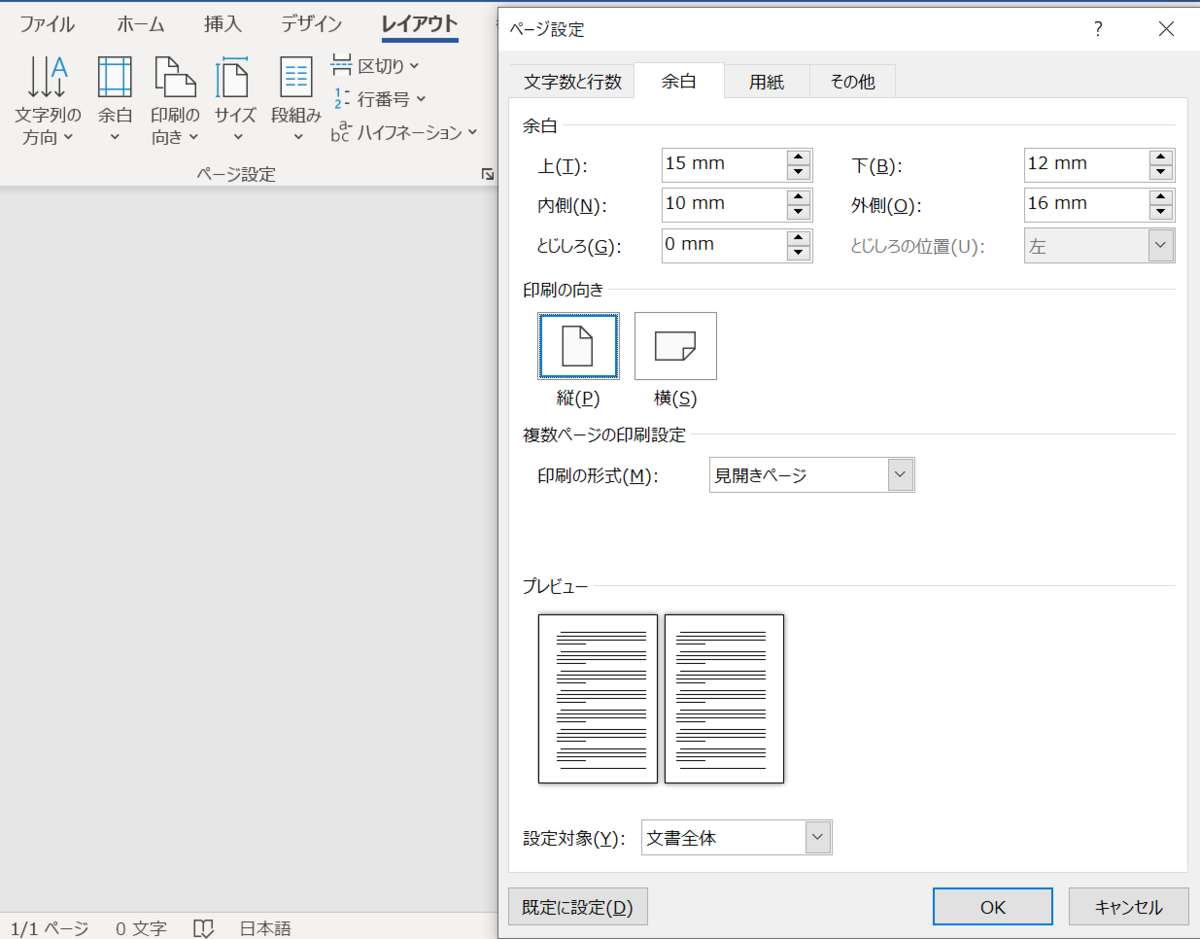The width and height of the screenshot is (1200, 939).
Task: Open the 設定対象 dropdown showing 文書全体
Action: [818, 837]
